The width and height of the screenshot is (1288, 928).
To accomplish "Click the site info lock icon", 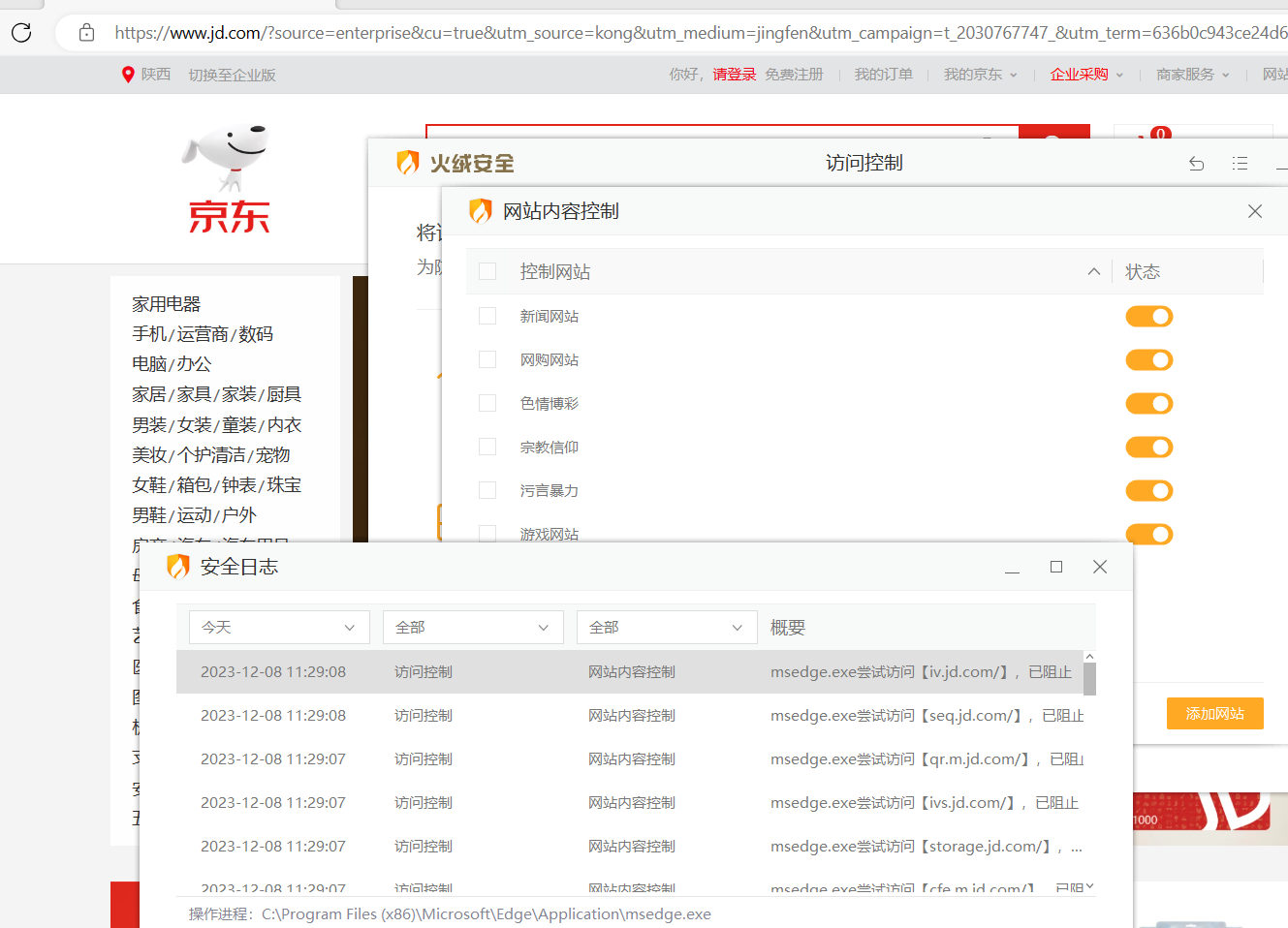I will 87,33.
